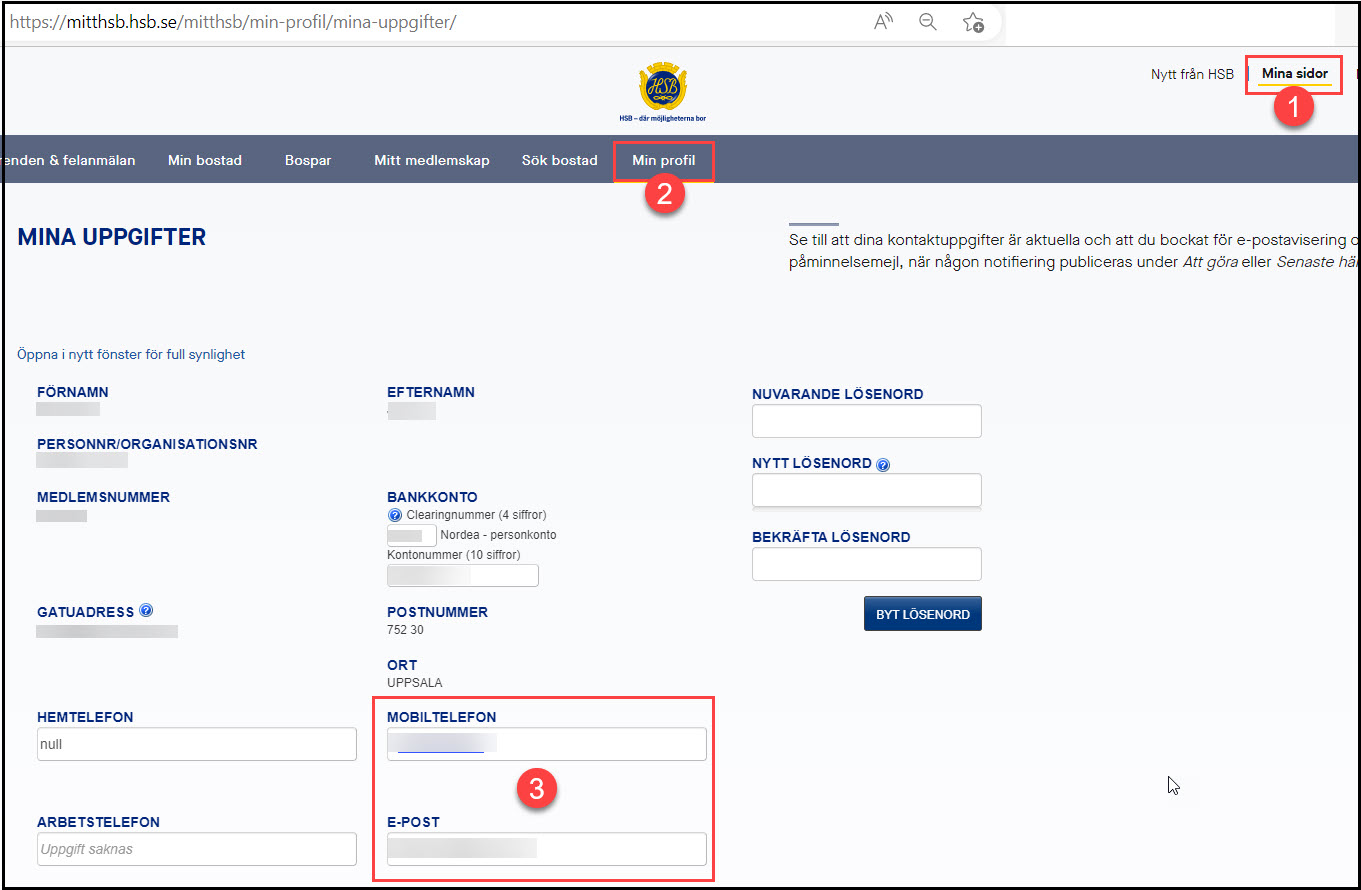1361x890 pixels.
Task: Click the Nuvarande lösenord field
Action: [866, 421]
